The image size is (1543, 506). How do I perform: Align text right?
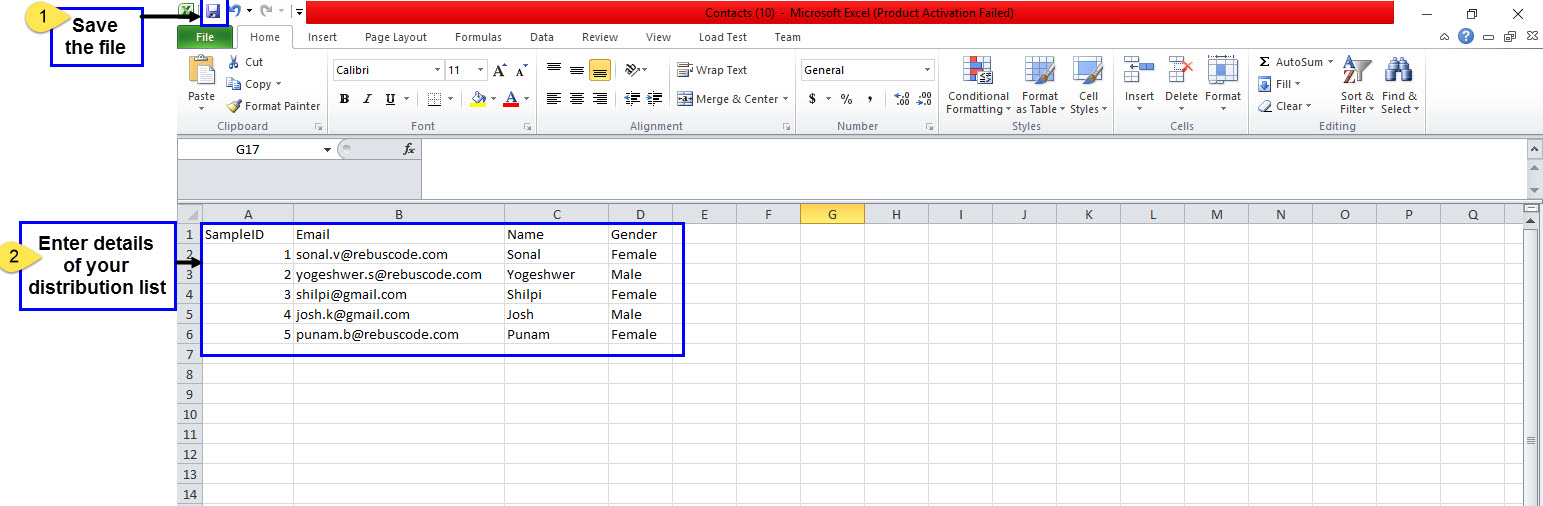click(600, 99)
